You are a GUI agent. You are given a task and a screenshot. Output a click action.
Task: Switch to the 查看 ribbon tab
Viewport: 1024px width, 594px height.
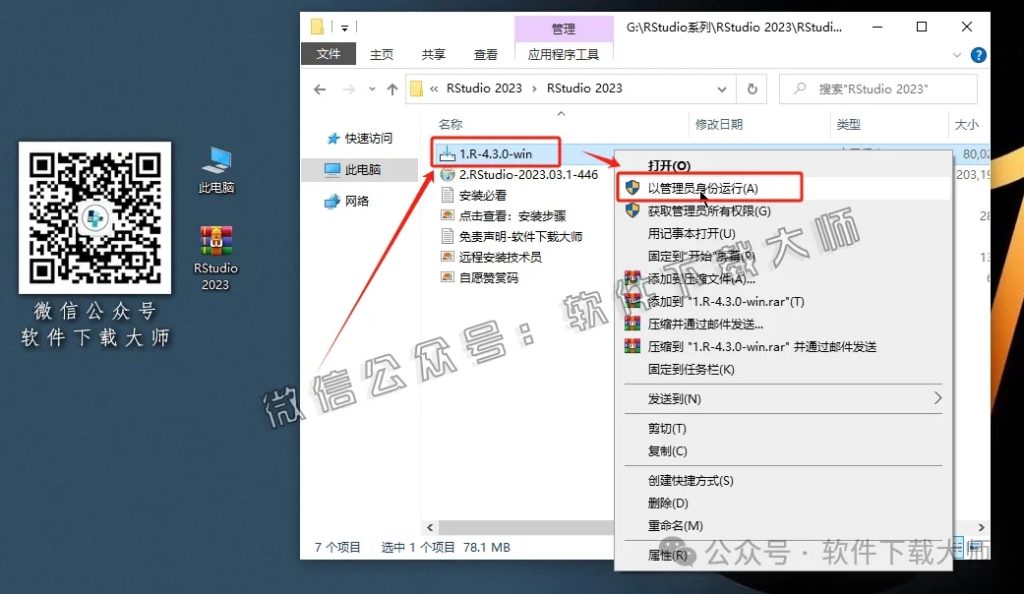[x=486, y=55]
